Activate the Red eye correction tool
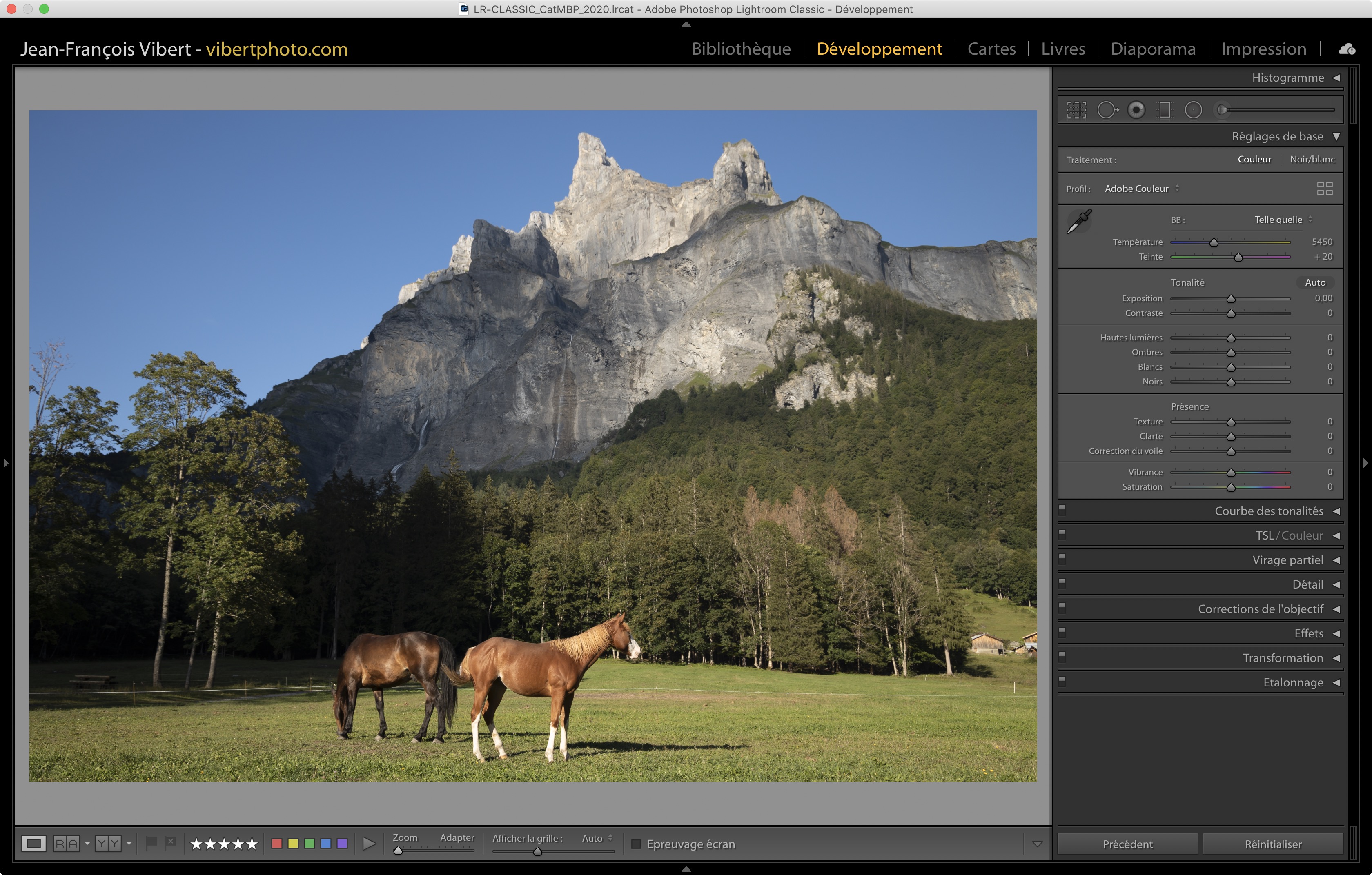This screenshot has width=1372, height=875. 1136,110
